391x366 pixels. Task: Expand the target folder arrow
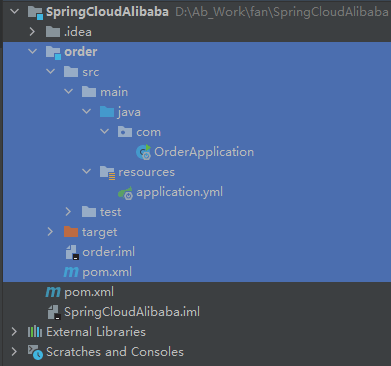coord(50,232)
